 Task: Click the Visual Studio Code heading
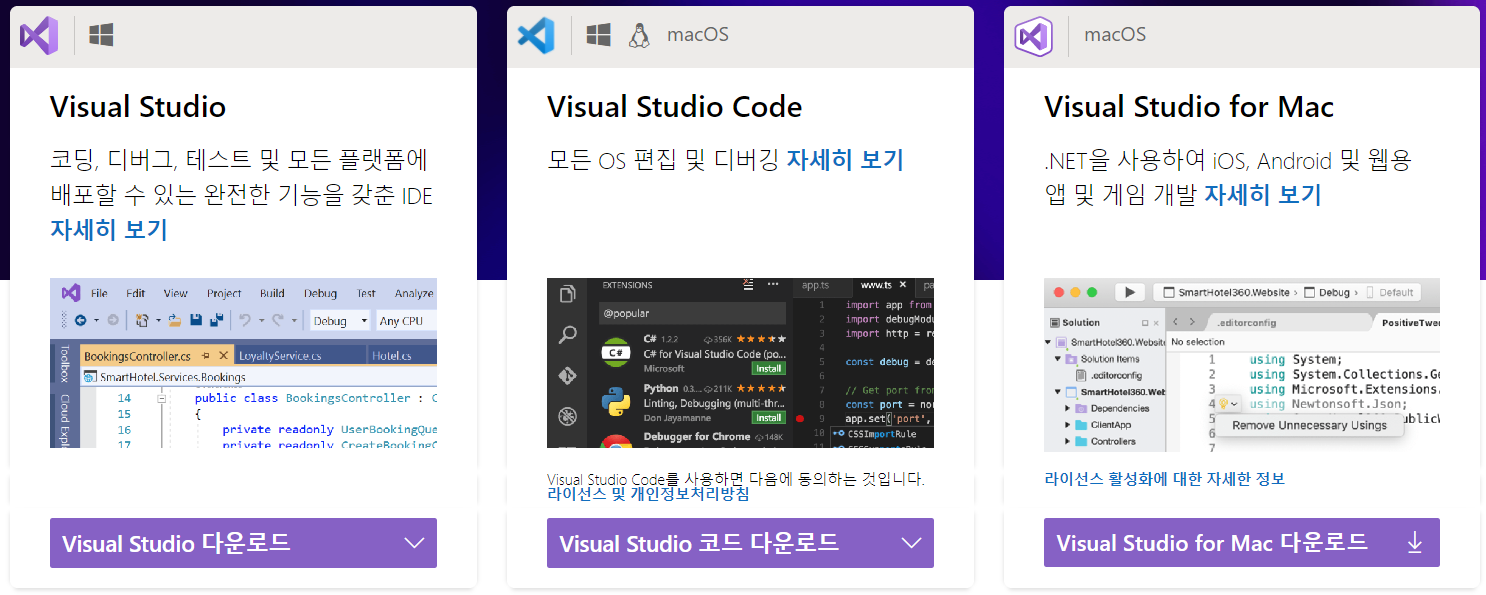coord(675,107)
